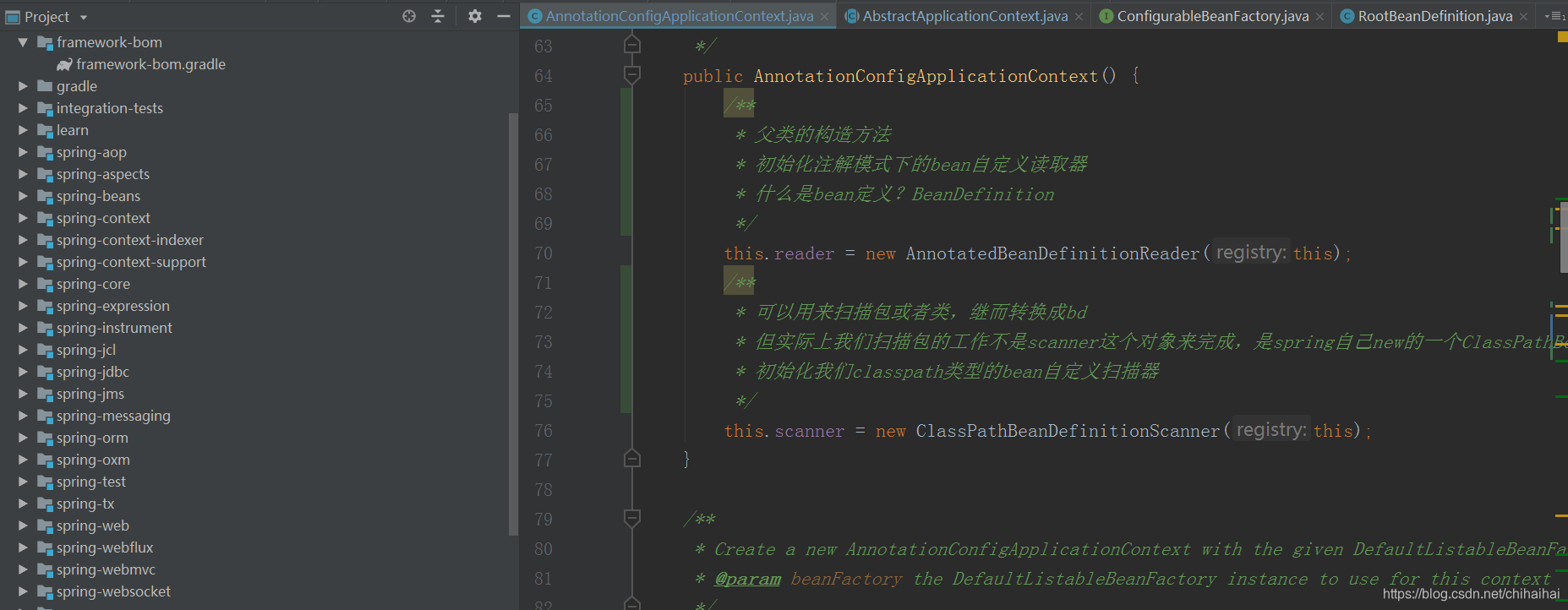Switch to AnnotationConfigApplicationContext.java tab
This screenshot has height=610, width=1568.
point(679,16)
